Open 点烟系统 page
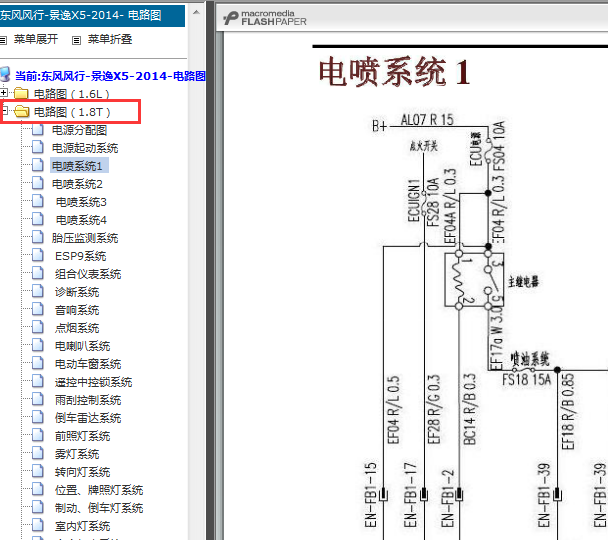 77,328
